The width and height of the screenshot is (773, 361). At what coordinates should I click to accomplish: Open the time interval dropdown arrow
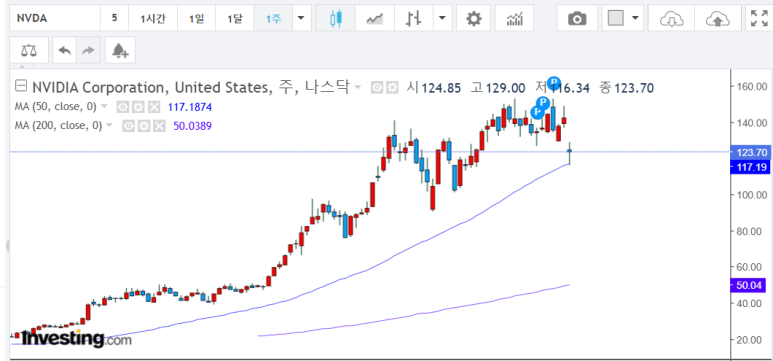click(301, 18)
